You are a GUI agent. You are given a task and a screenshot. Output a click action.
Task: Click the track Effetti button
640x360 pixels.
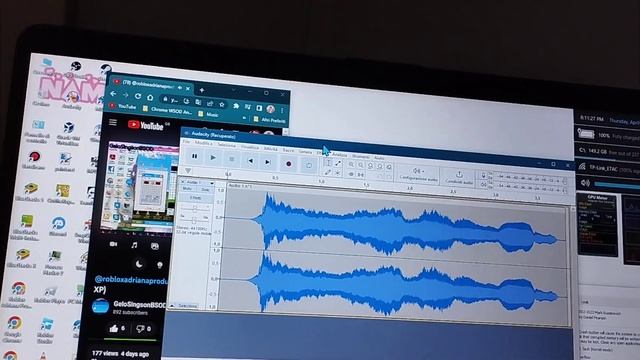coord(196,198)
